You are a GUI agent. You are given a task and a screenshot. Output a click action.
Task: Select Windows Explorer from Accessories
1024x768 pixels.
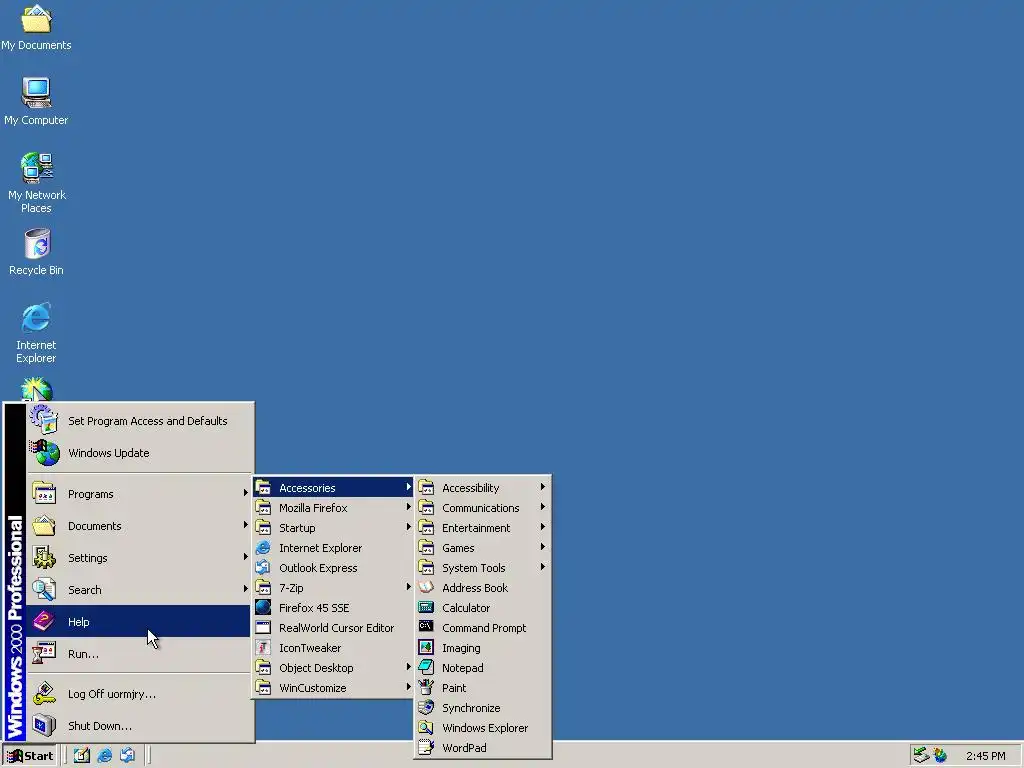[483, 728]
